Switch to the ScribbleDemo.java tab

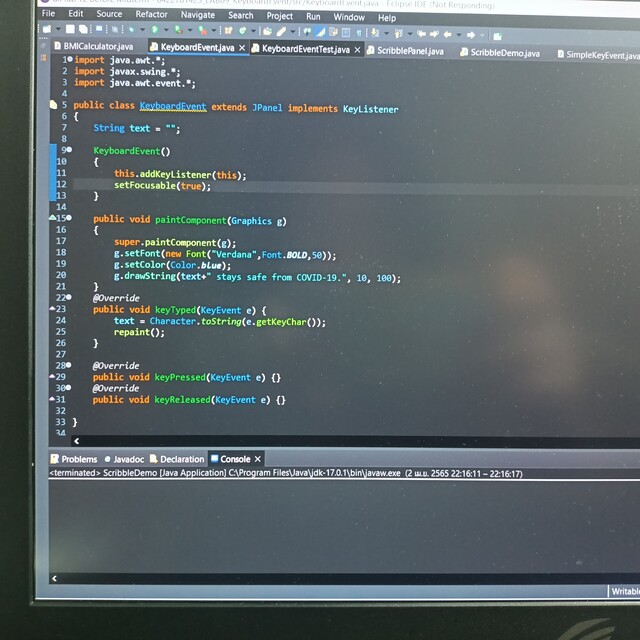click(505, 52)
